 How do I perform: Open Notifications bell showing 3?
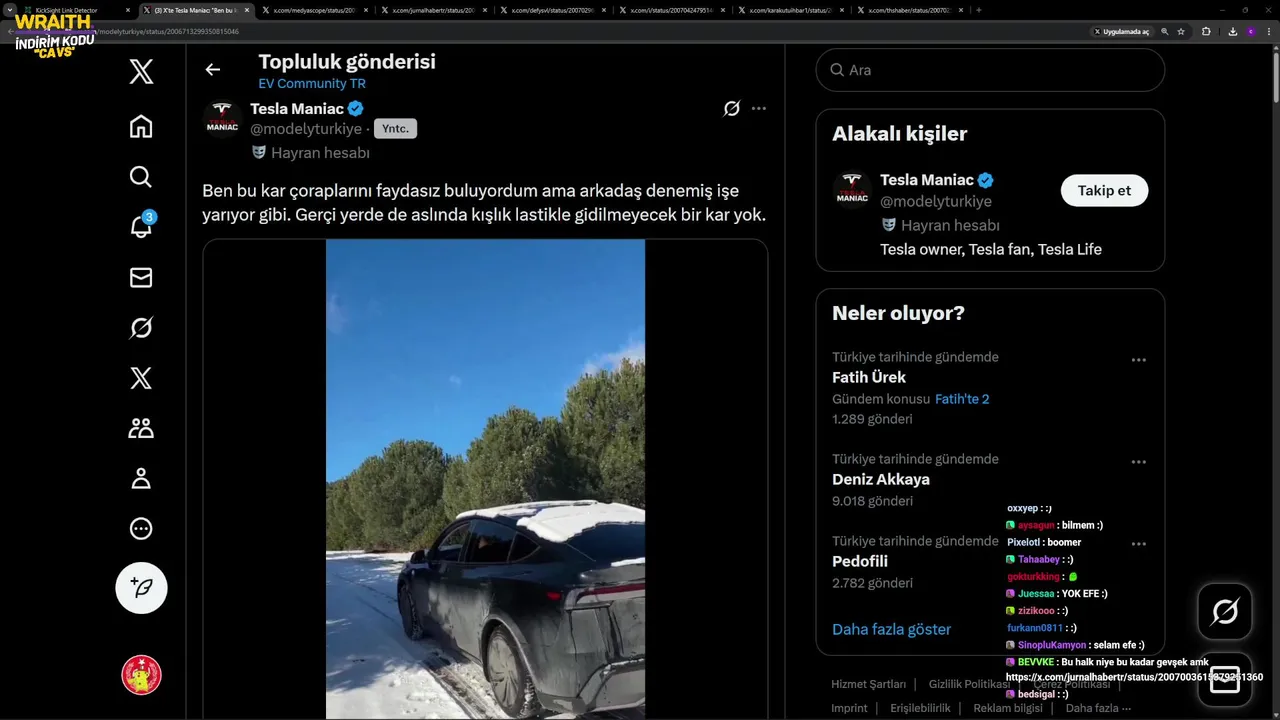pyautogui.click(x=141, y=227)
